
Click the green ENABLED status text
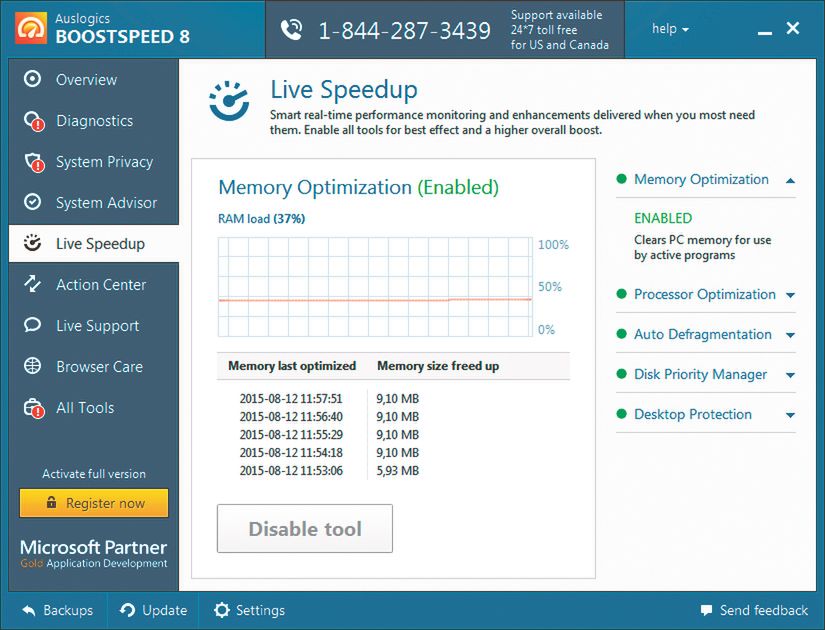pos(663,218)
